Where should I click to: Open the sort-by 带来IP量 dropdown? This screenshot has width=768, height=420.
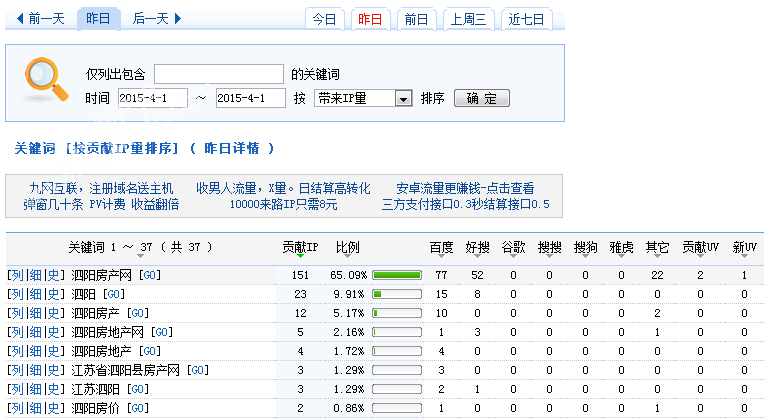[x=364, y=98]
